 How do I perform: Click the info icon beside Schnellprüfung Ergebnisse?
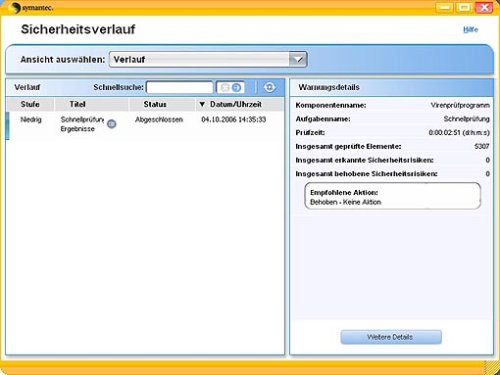click(112, 124)
